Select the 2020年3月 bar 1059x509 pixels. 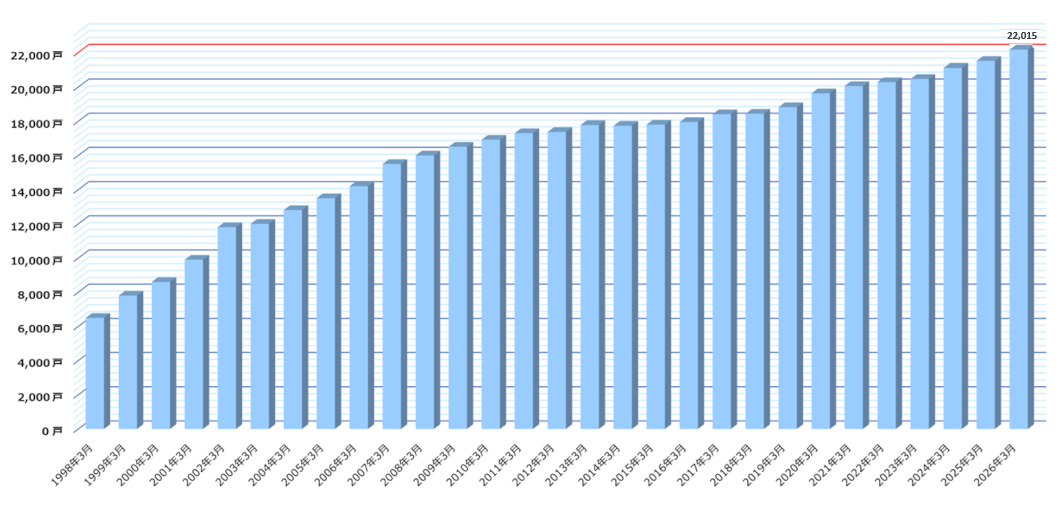823,259
